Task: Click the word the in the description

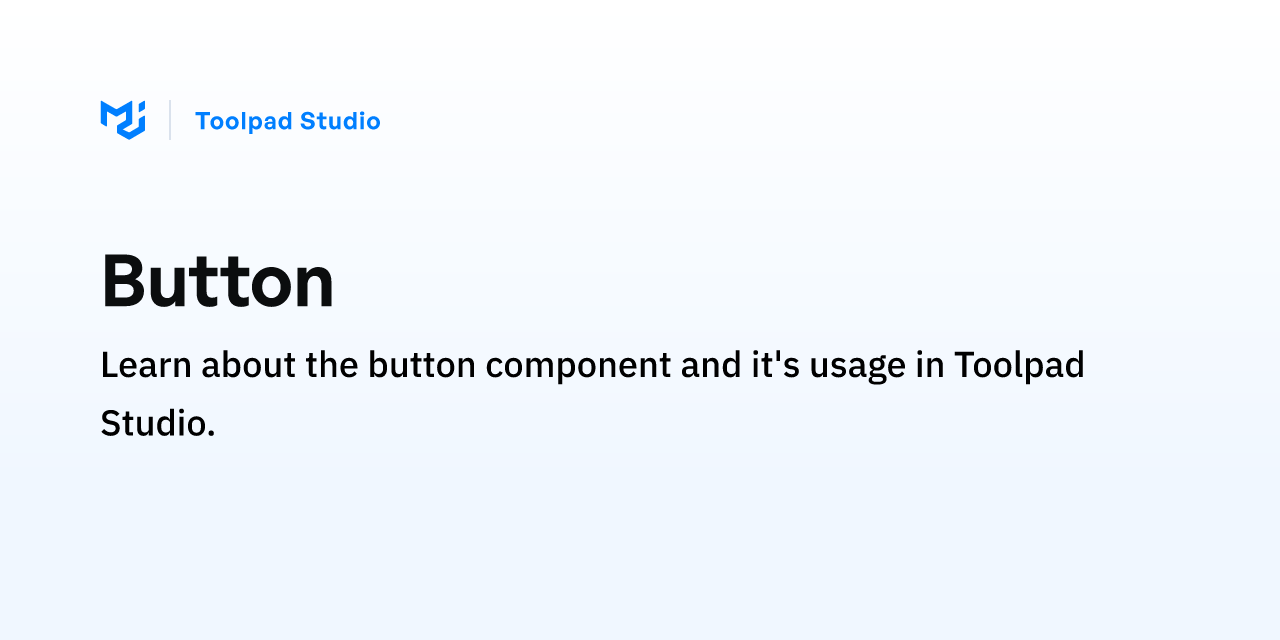Action: tap(332, 365)
